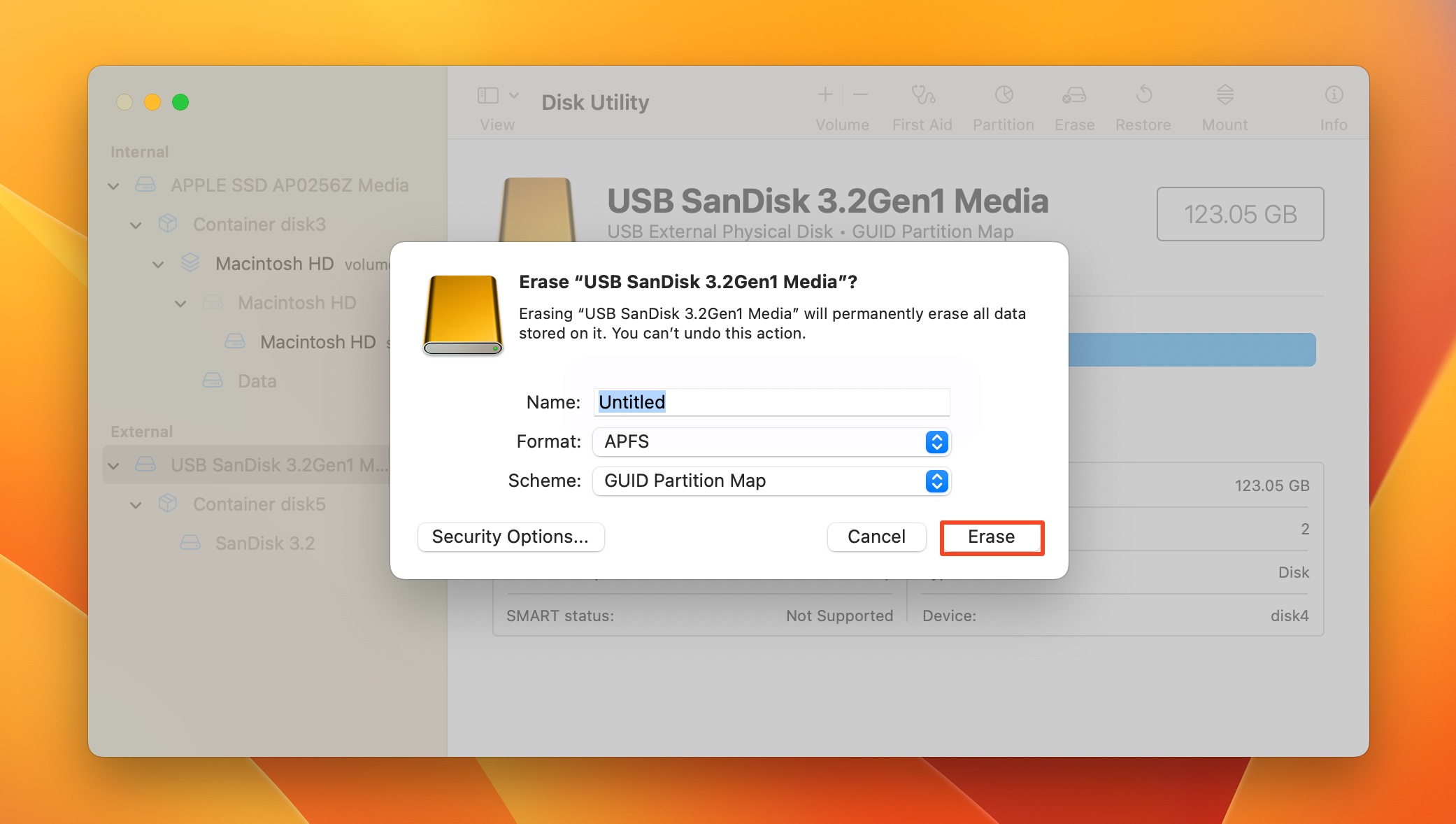Screen dimensions: 1456x824
Task: Click the Data volume drive icon
Action: [x=213, y=381]
